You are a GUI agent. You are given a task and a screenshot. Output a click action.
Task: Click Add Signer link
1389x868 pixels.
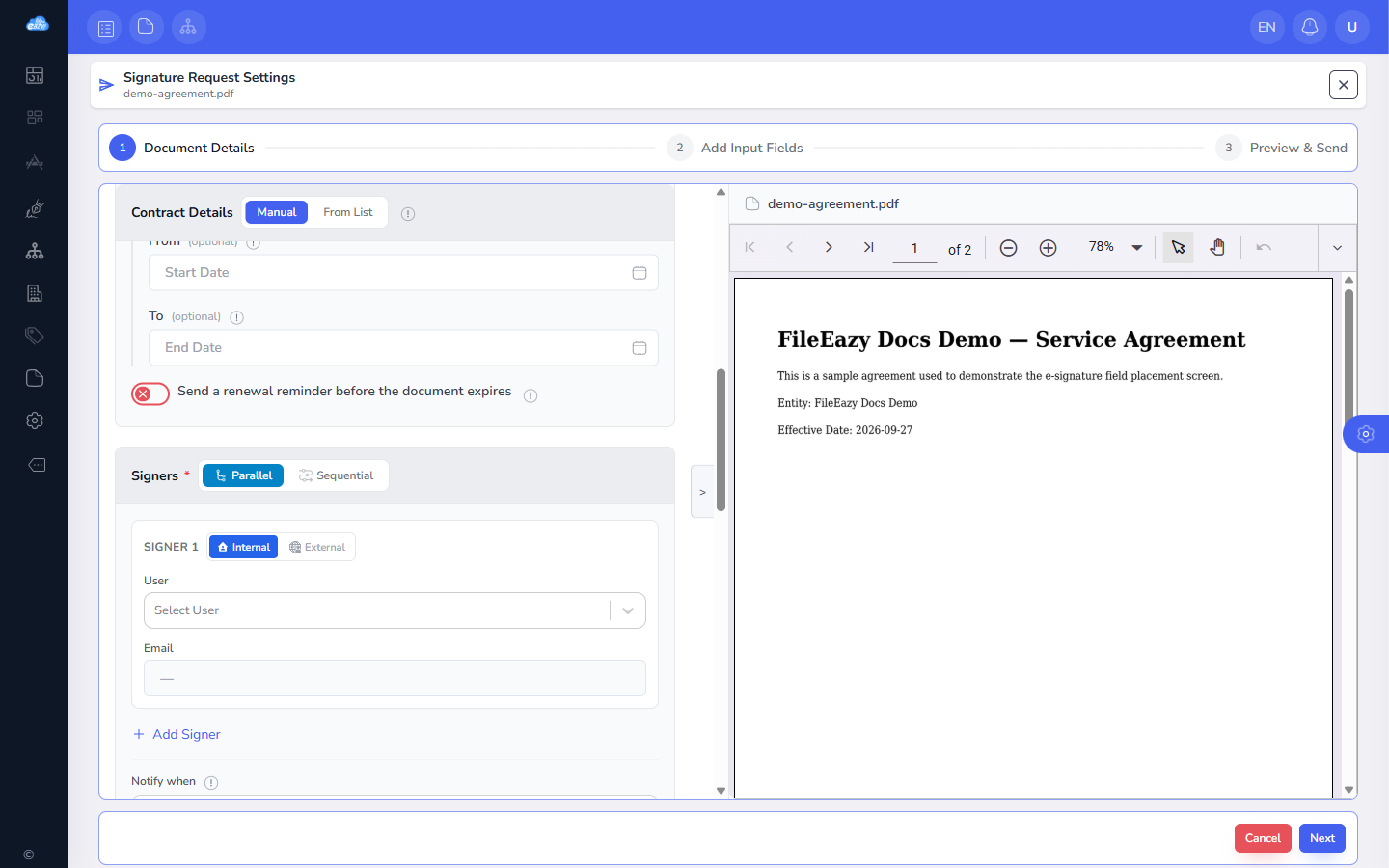click(177, 734)
